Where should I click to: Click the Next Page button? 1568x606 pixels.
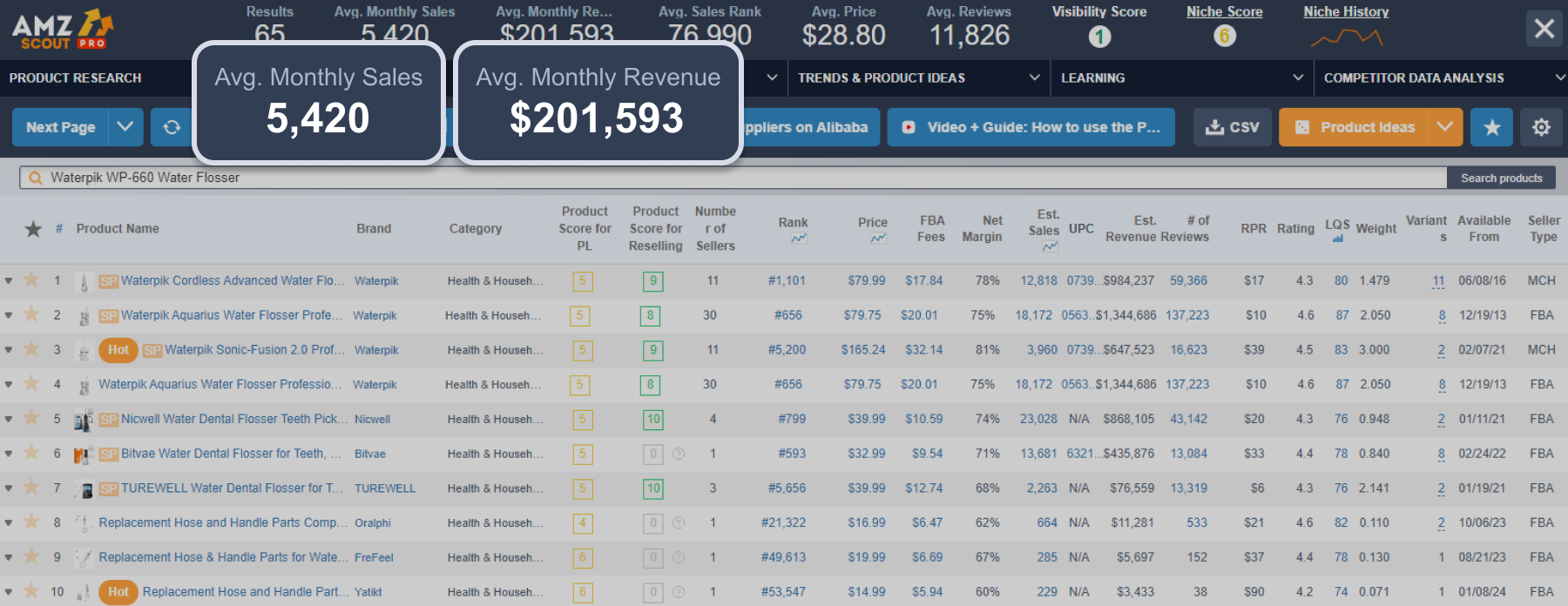[61, 127]
